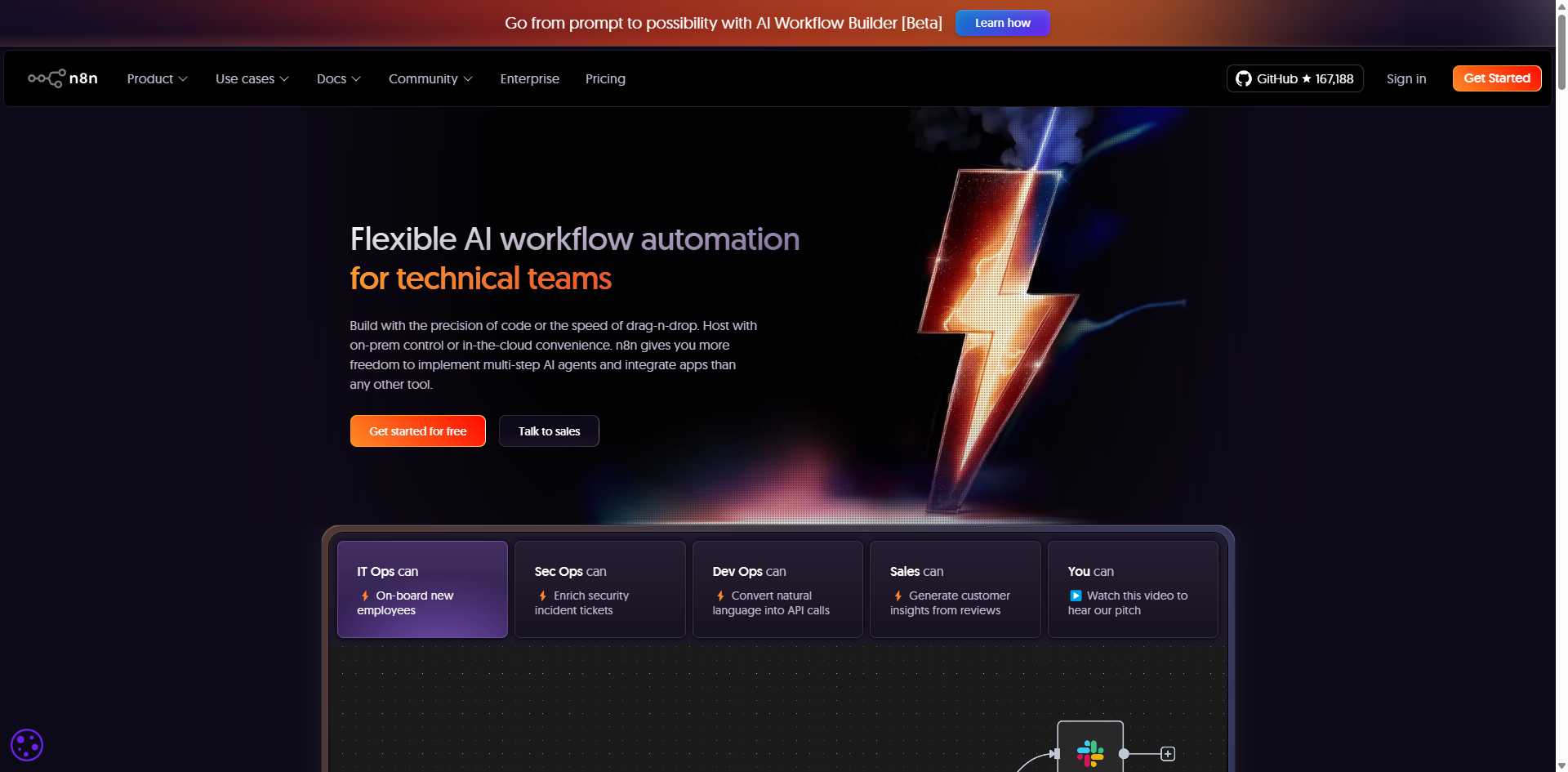Screen dimensions: 1568x772
Task: Click the GitHub octocat icon
Action: click(1243, 78)
